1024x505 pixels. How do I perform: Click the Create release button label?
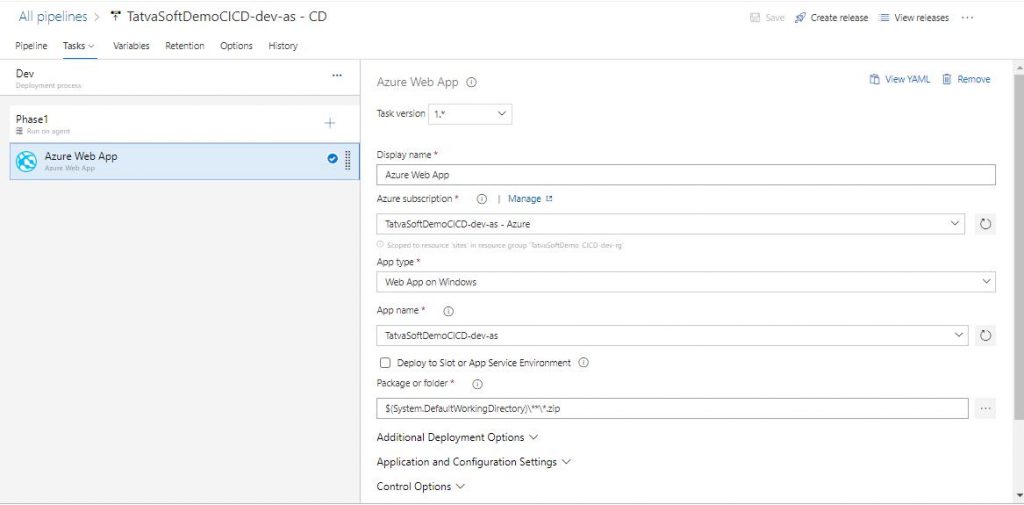point(839,18)
